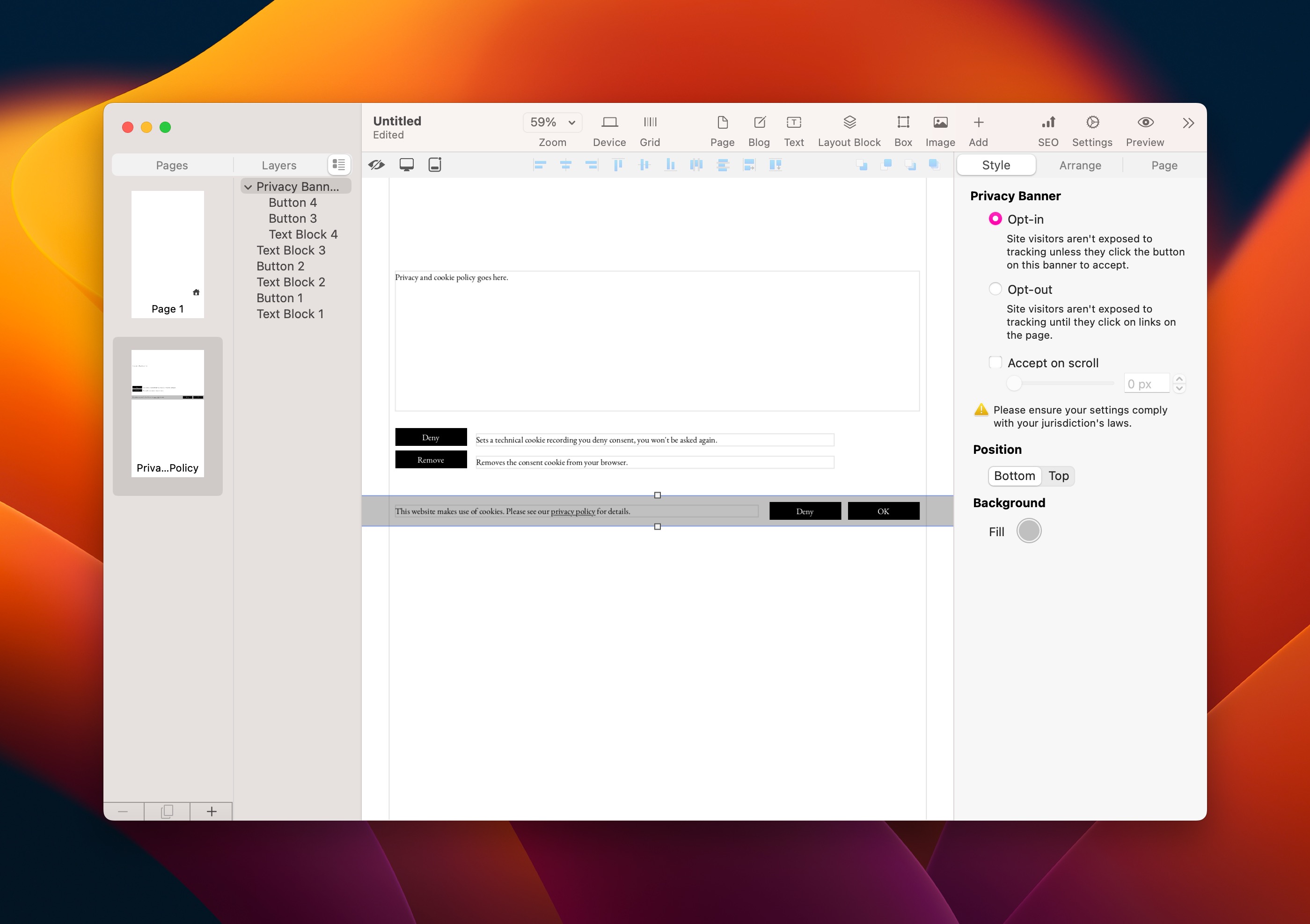Screen dimensions: 1310x924
Task: Align horizontal centers icon
Action: pos(565,165)
